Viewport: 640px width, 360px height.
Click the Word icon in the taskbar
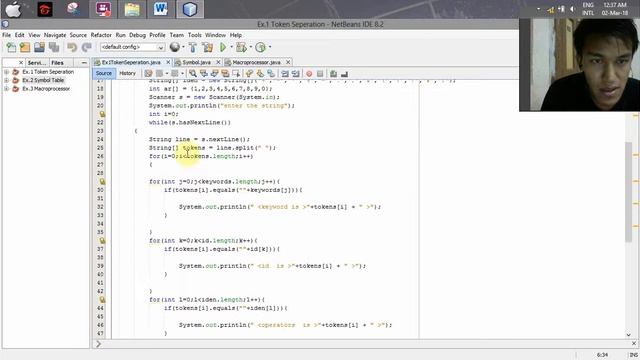161,9
